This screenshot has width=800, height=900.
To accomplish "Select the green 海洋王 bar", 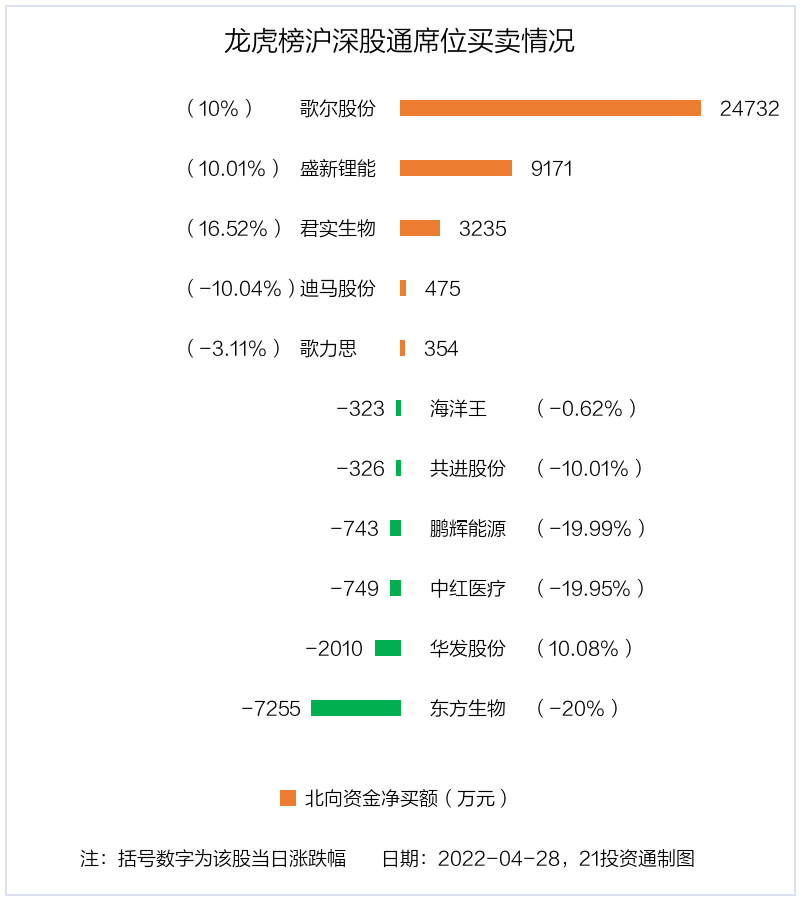I will [398, 408].
